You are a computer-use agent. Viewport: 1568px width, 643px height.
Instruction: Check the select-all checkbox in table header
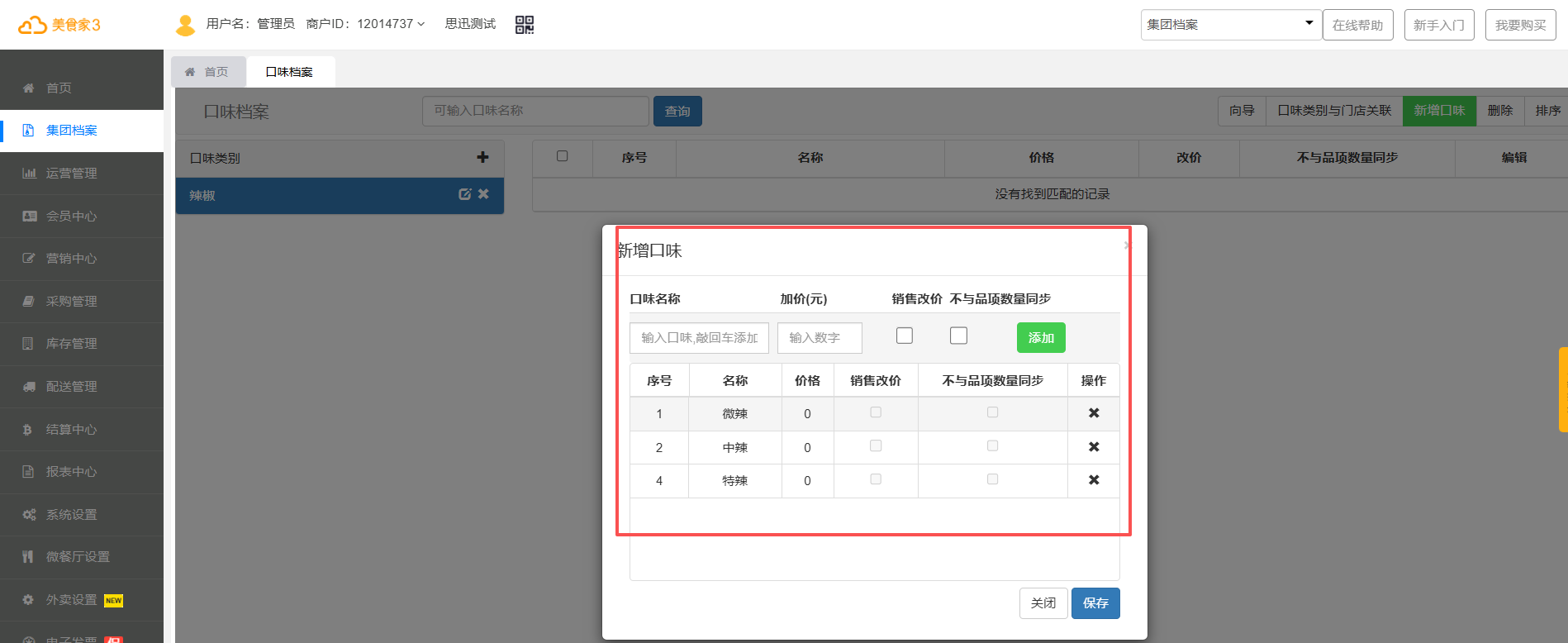pos(562,156)
